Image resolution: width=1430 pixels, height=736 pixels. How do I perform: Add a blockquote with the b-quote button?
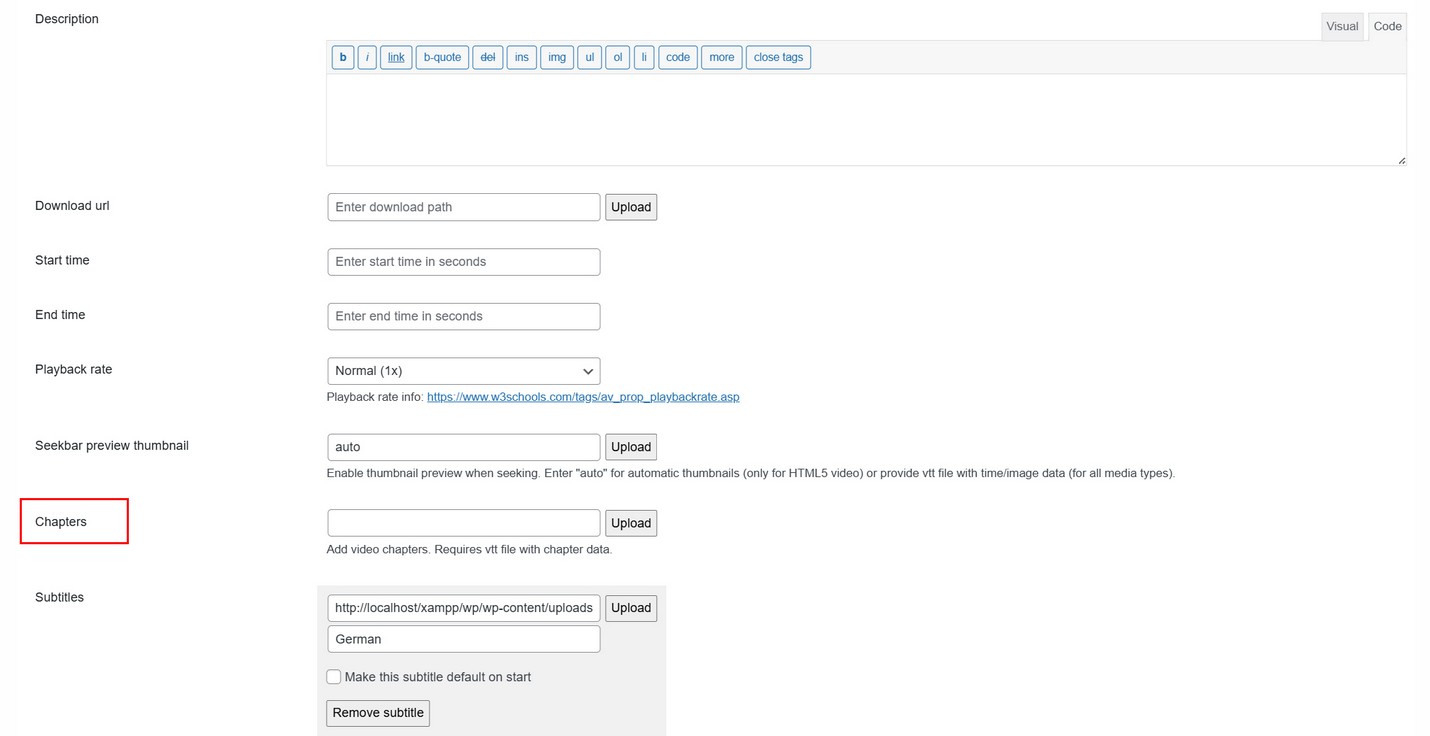[442, 57]
